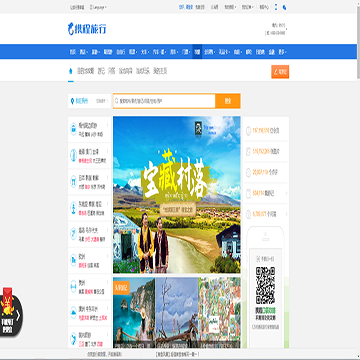
Task: Click the orange 头条游记 tag
Action: (121, 288)
